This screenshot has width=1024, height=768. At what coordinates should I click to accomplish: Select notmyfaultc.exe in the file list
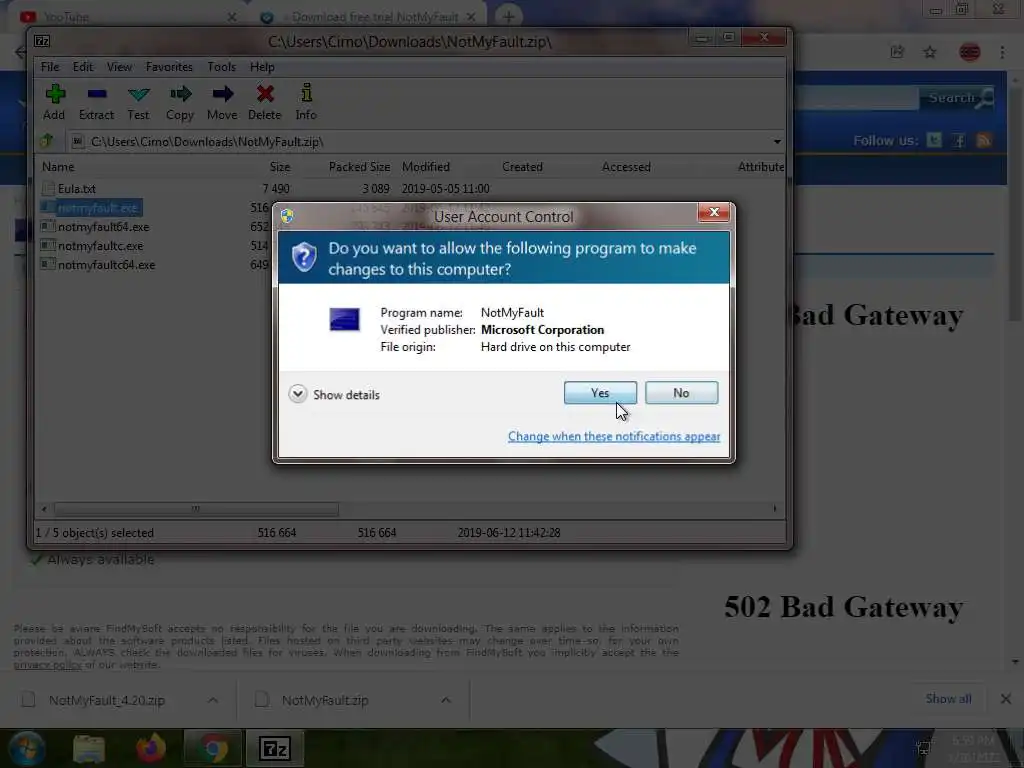101,246
